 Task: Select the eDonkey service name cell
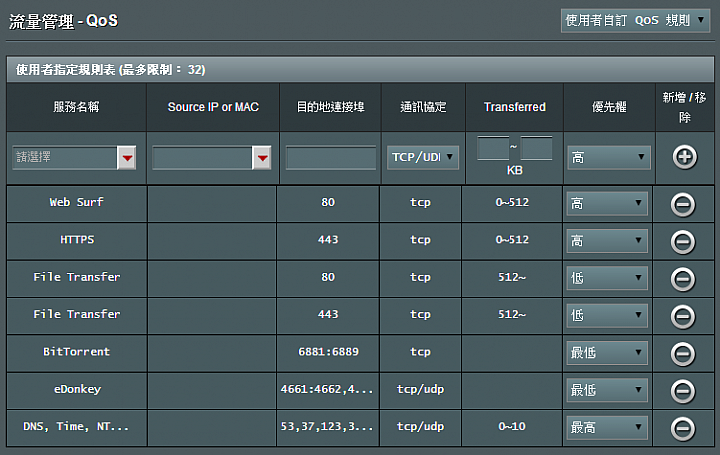tap(77, 391)
